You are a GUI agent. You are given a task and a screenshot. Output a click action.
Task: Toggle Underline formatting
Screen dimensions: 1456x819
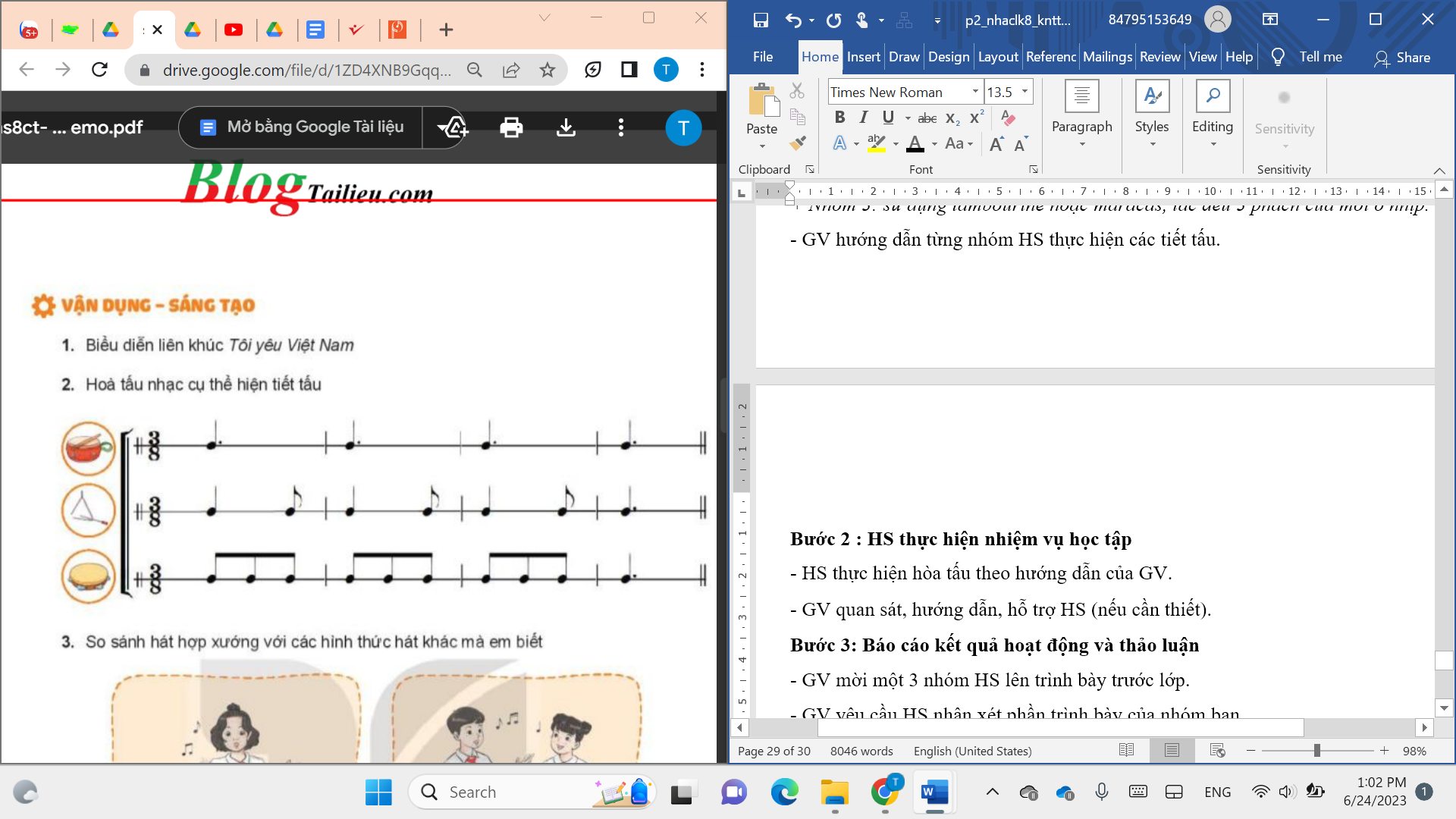[888, 118]
